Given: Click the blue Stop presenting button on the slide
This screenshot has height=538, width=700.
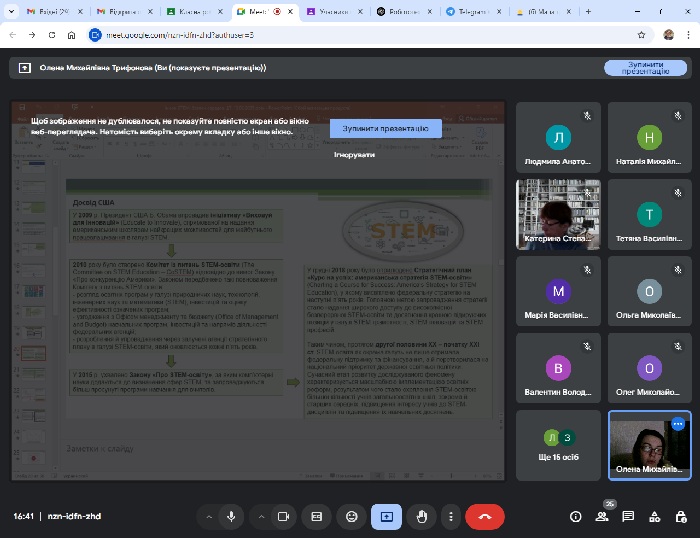Looking at the screenshot, I should [385, 129].
